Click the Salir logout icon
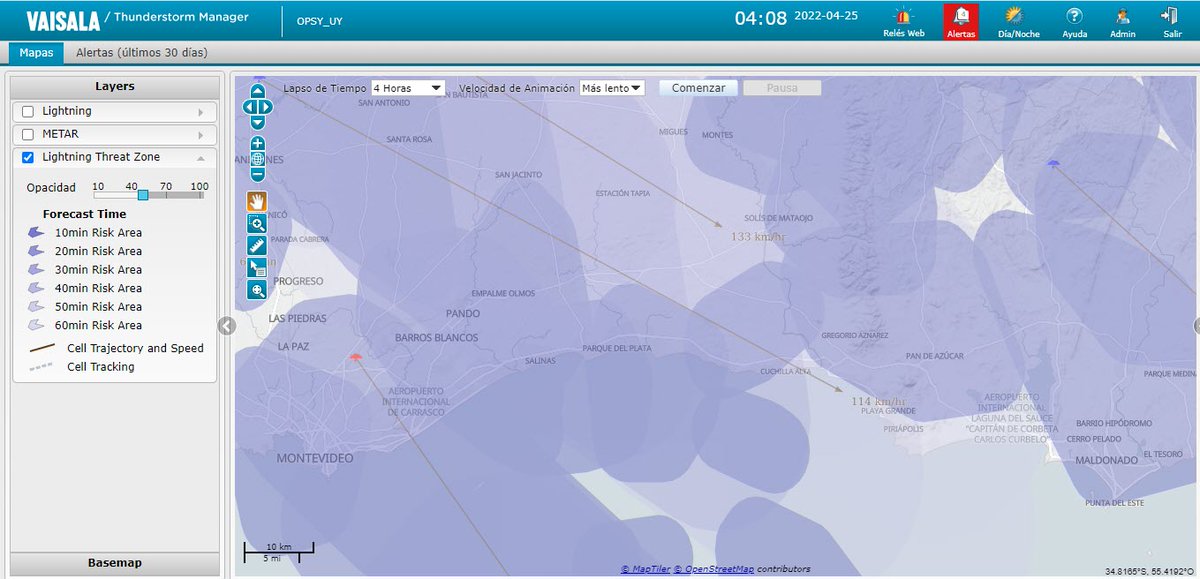The image size is (1200, 579). click(1172, 21)
